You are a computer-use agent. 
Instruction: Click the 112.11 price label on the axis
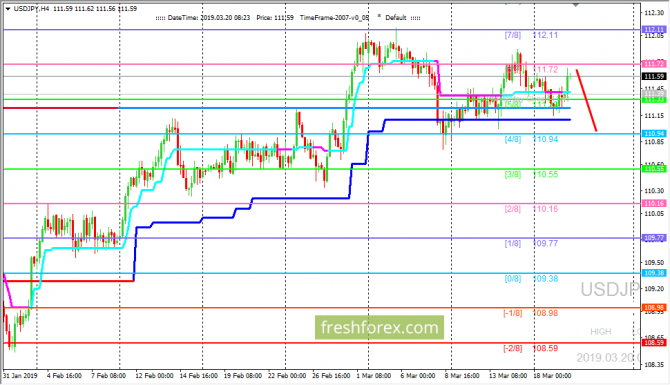tap(654, 29)
